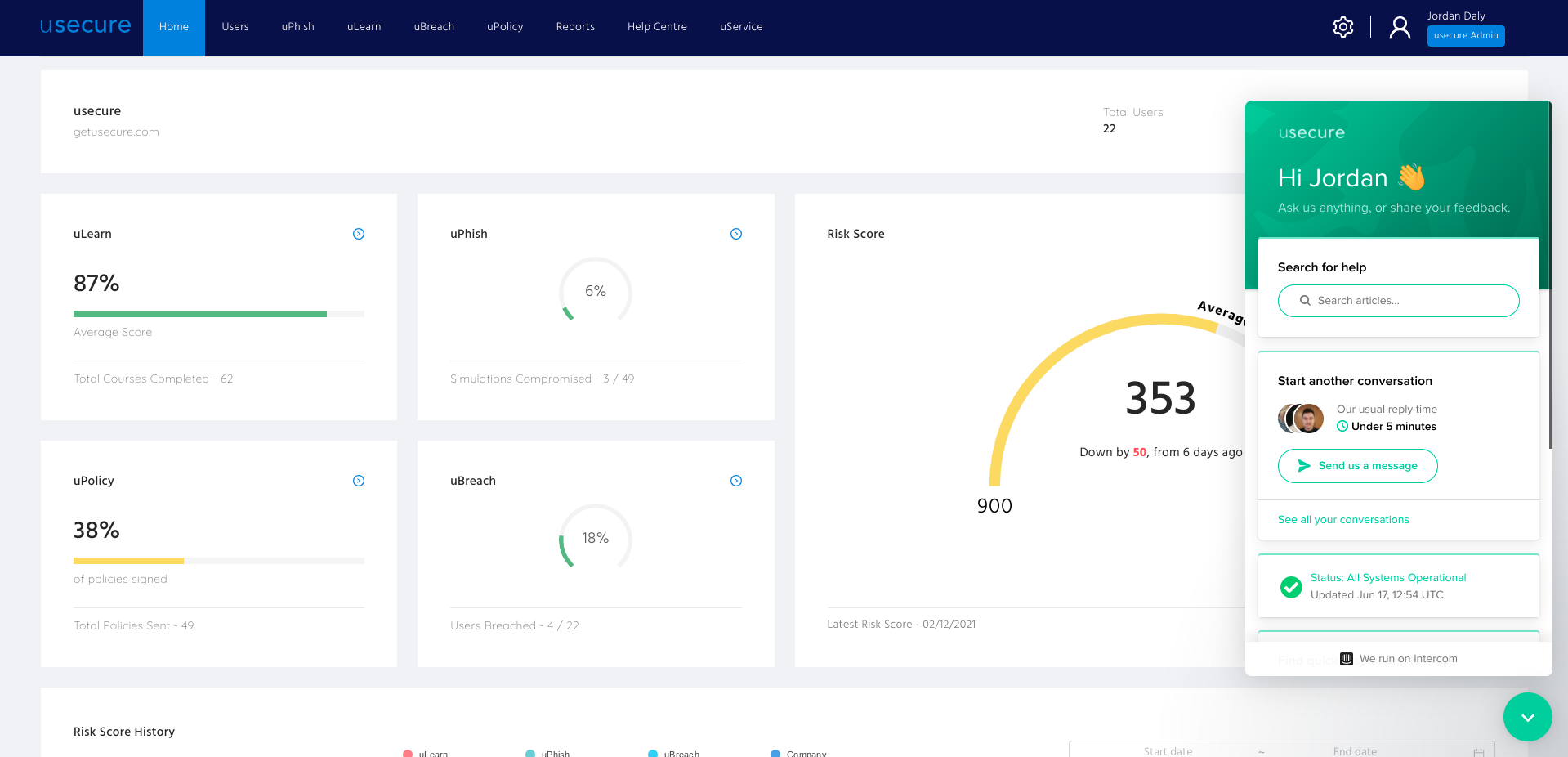1568x757 pixels.
Task: Open the Reports navigation item
Action: (575, 27)
